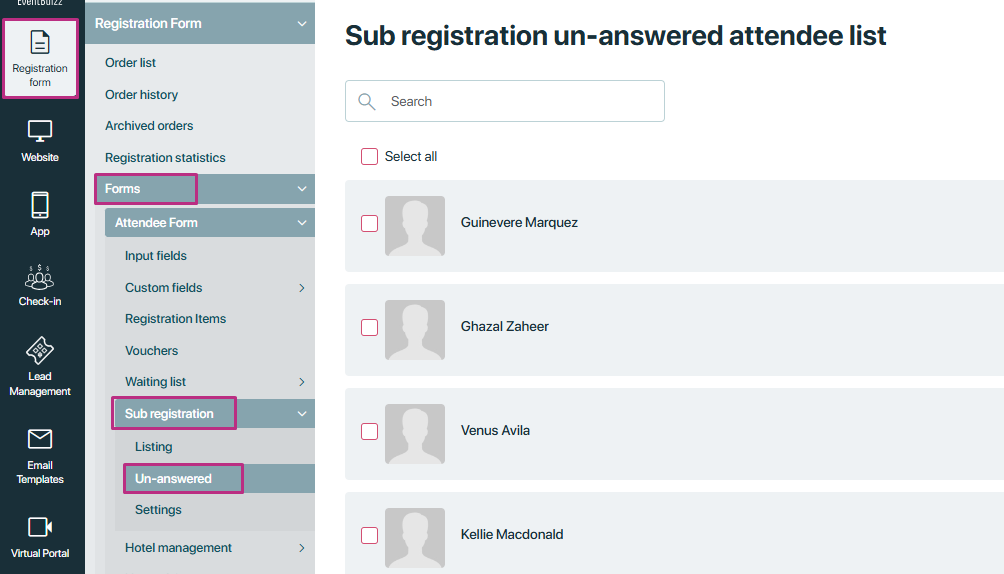Open the Order history menu item
This screenshot has width=1004, height=574.
tap(142, 95)
